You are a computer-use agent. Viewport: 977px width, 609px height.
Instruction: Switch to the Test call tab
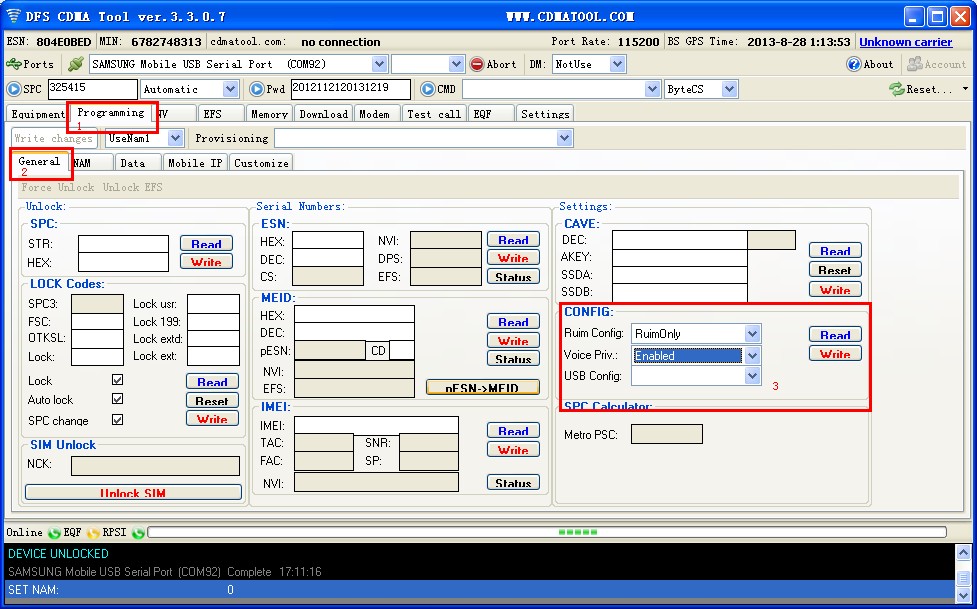(434, 114)
